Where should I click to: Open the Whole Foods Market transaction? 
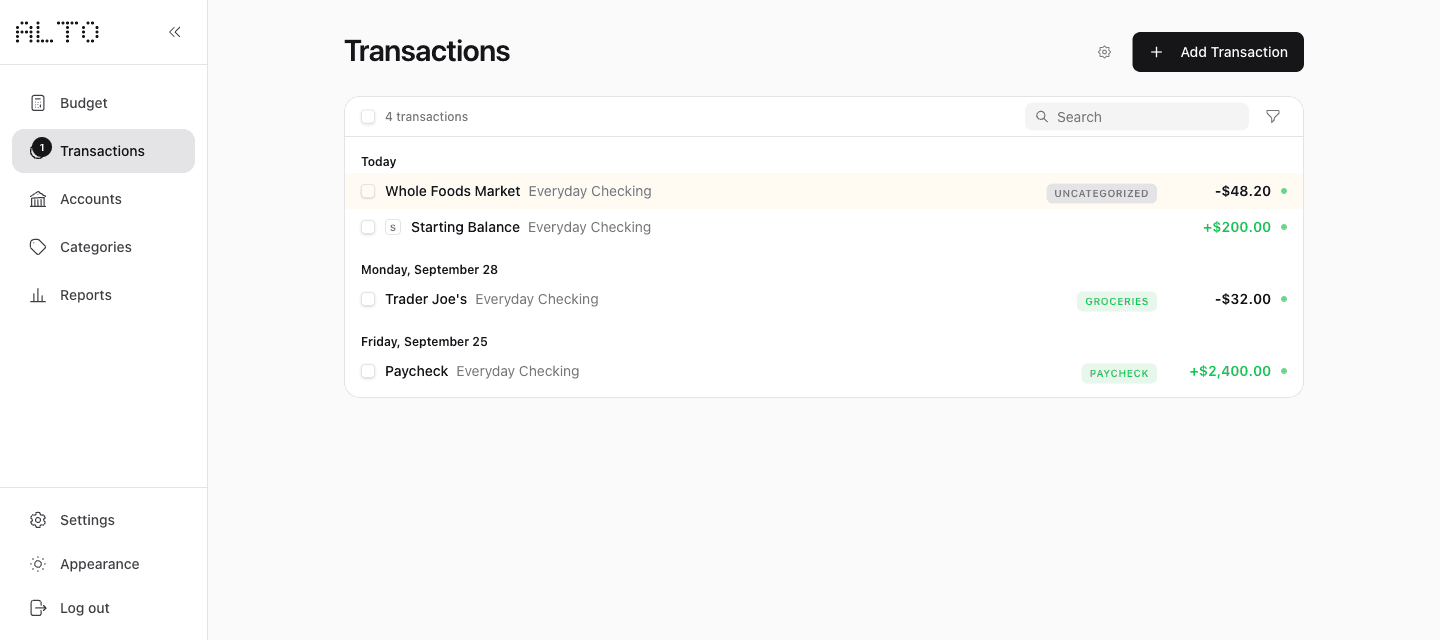pos(453,191)
